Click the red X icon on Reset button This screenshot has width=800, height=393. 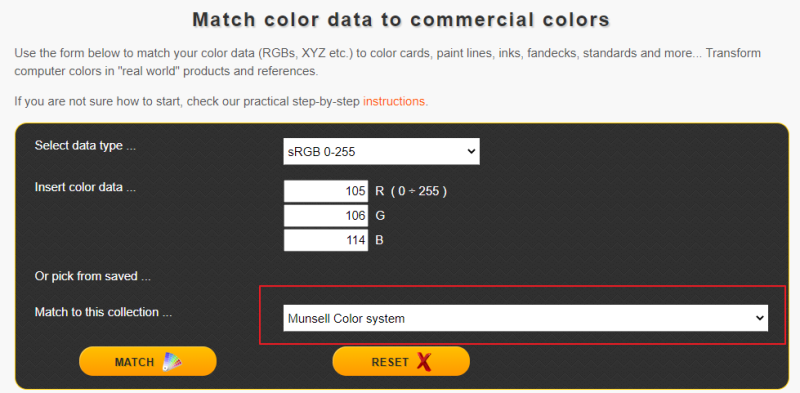pos(423,362)
